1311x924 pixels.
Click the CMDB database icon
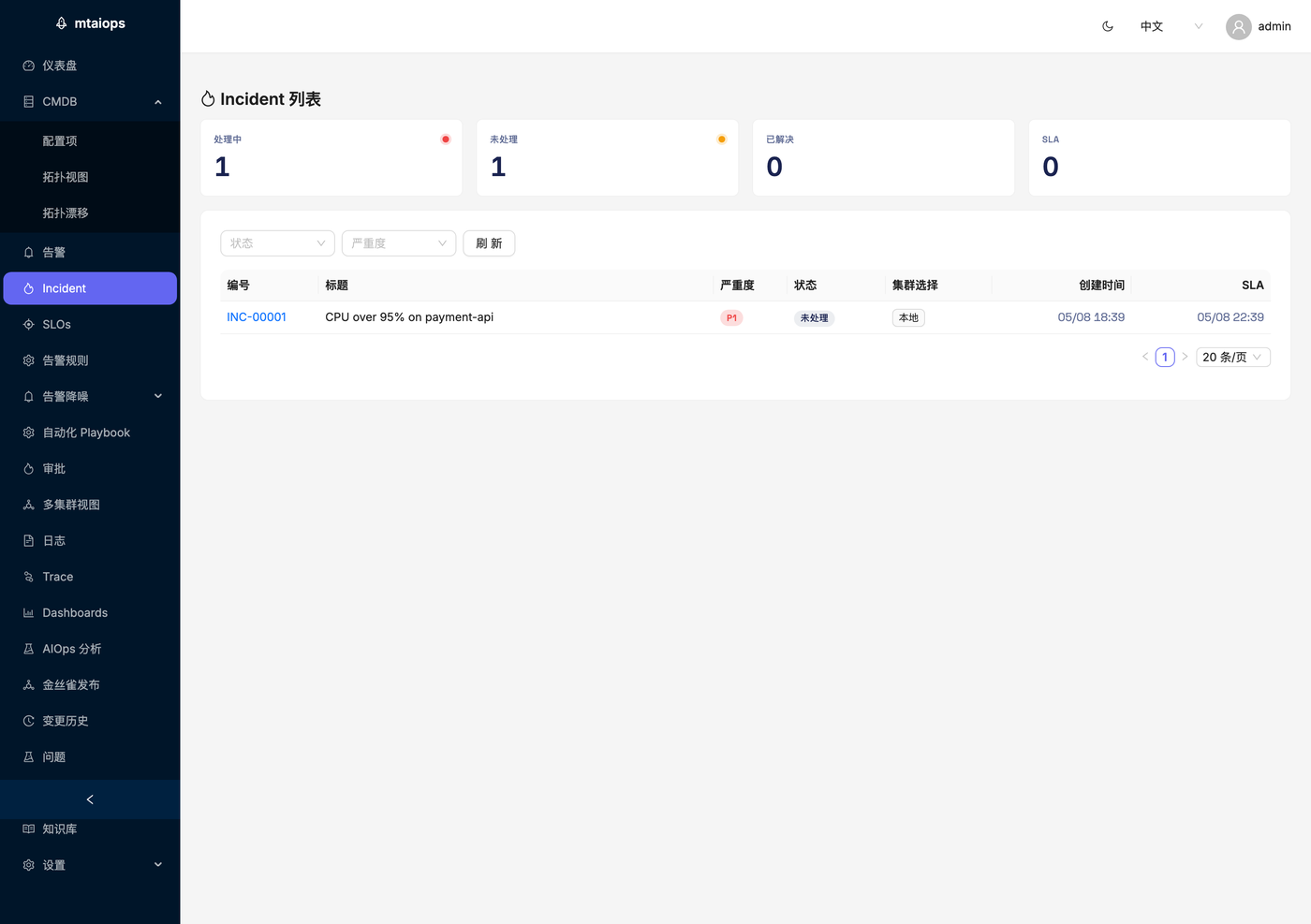click(29, 102)
